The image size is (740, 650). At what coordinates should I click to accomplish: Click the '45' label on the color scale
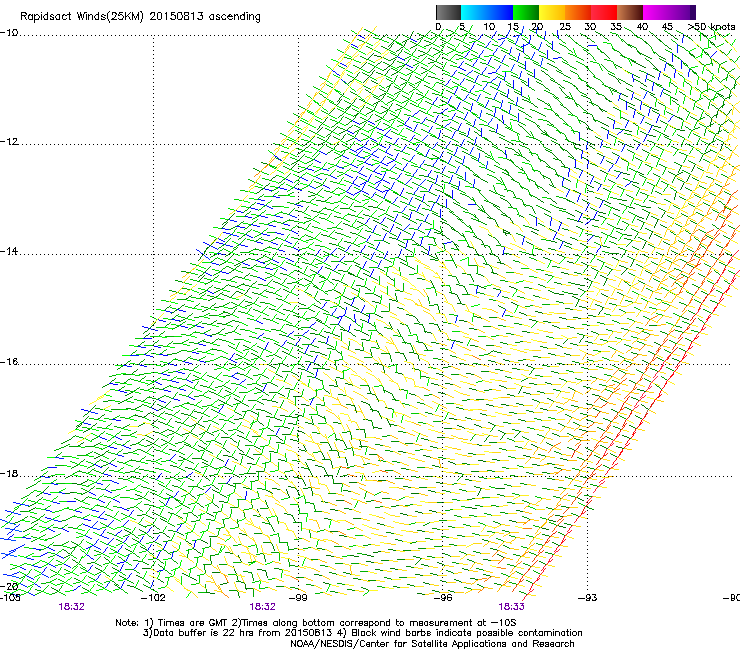coord(667,27)
